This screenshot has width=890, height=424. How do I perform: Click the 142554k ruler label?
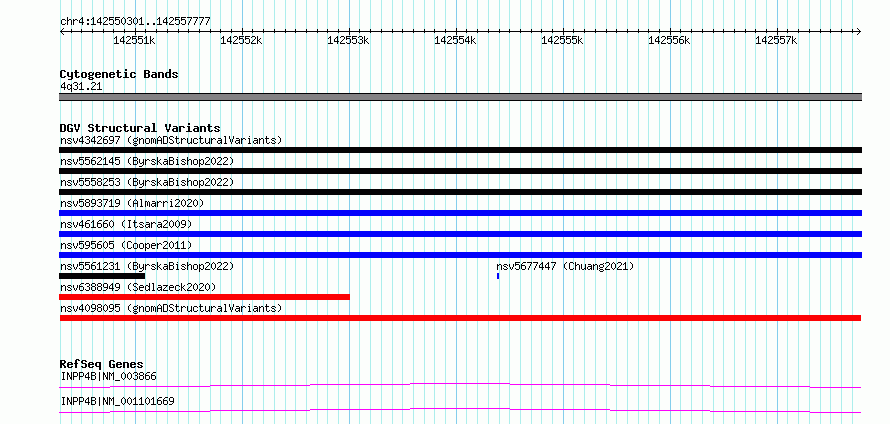click(x=455, y=41)
